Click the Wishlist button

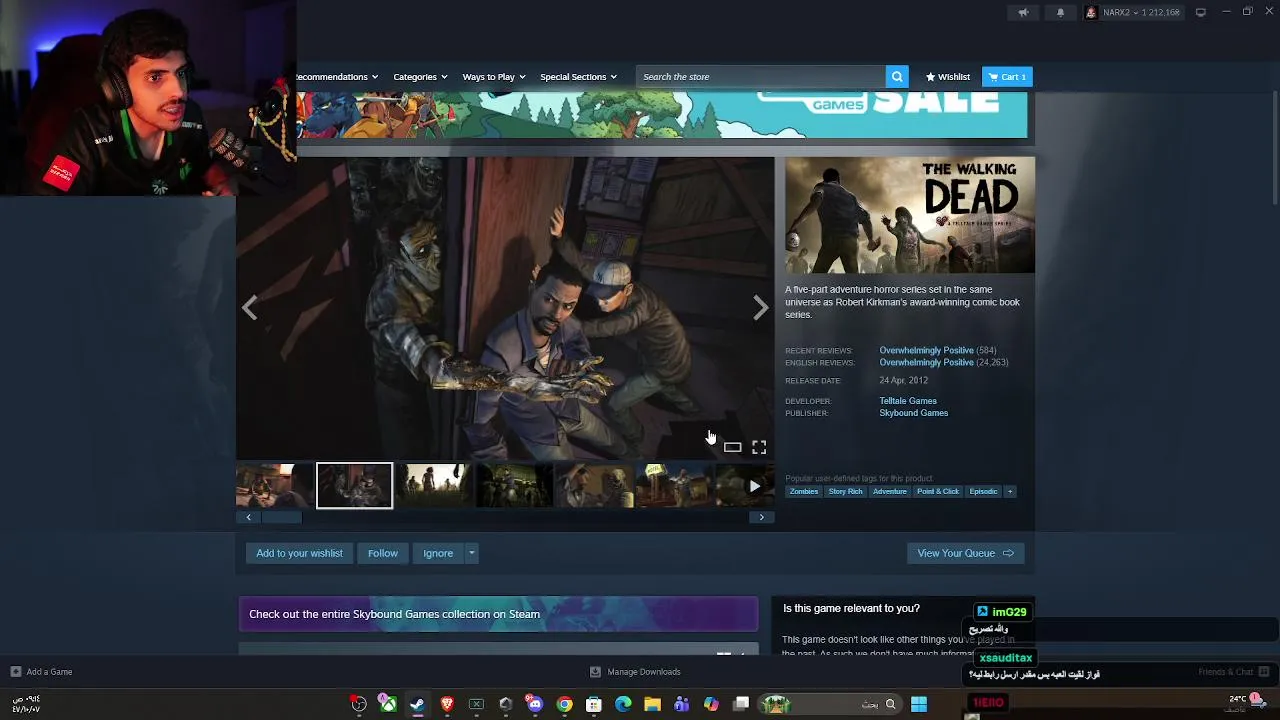[948, 77]
